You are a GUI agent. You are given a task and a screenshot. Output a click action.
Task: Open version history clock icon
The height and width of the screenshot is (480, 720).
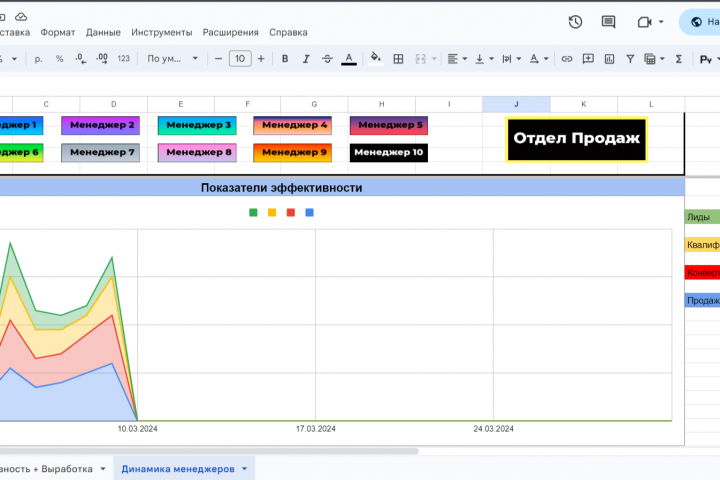coord(575,22)
